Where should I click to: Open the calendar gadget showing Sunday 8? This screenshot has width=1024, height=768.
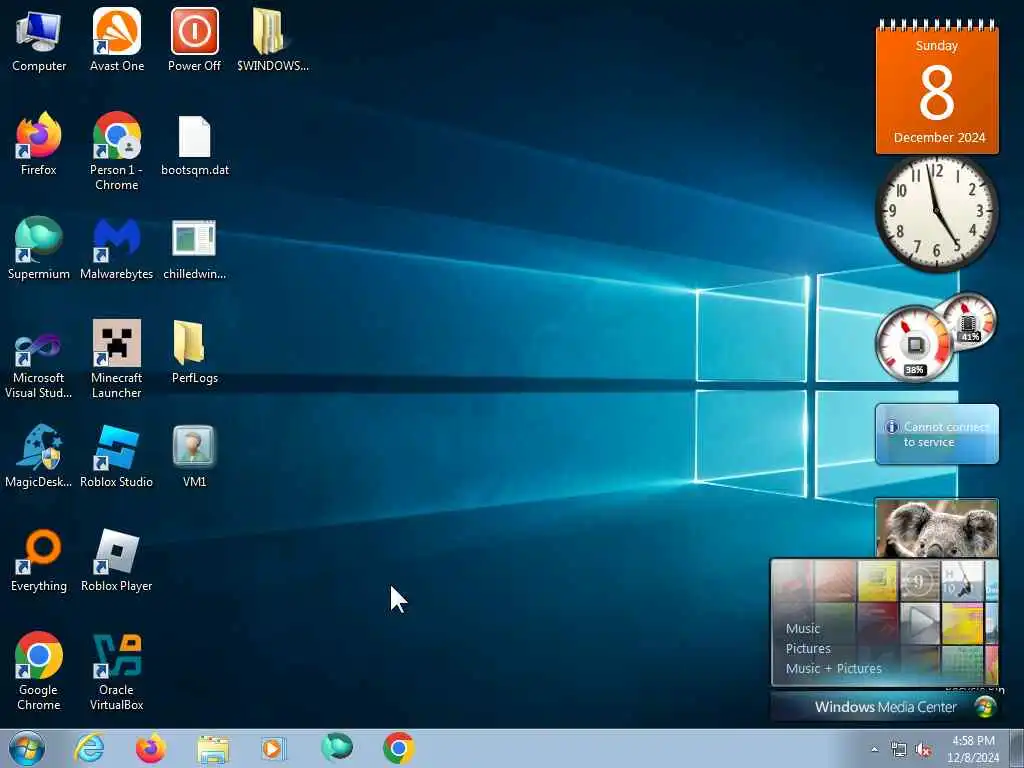coord(936,88)
